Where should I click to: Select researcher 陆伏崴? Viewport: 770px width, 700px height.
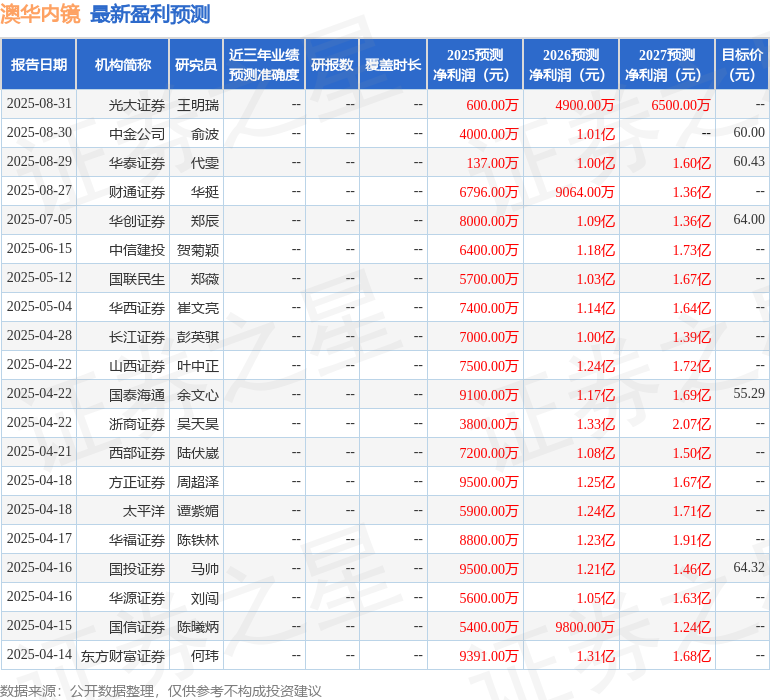tap(198, 453)
